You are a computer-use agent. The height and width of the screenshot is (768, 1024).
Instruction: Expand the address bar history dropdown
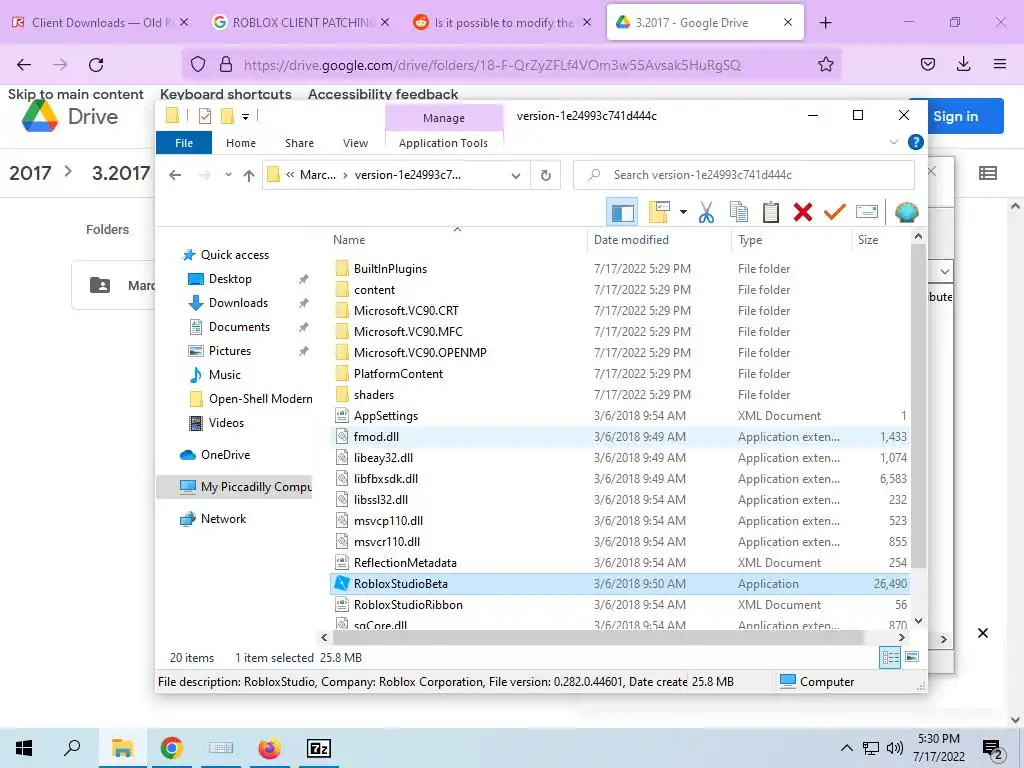coord(516,176)
